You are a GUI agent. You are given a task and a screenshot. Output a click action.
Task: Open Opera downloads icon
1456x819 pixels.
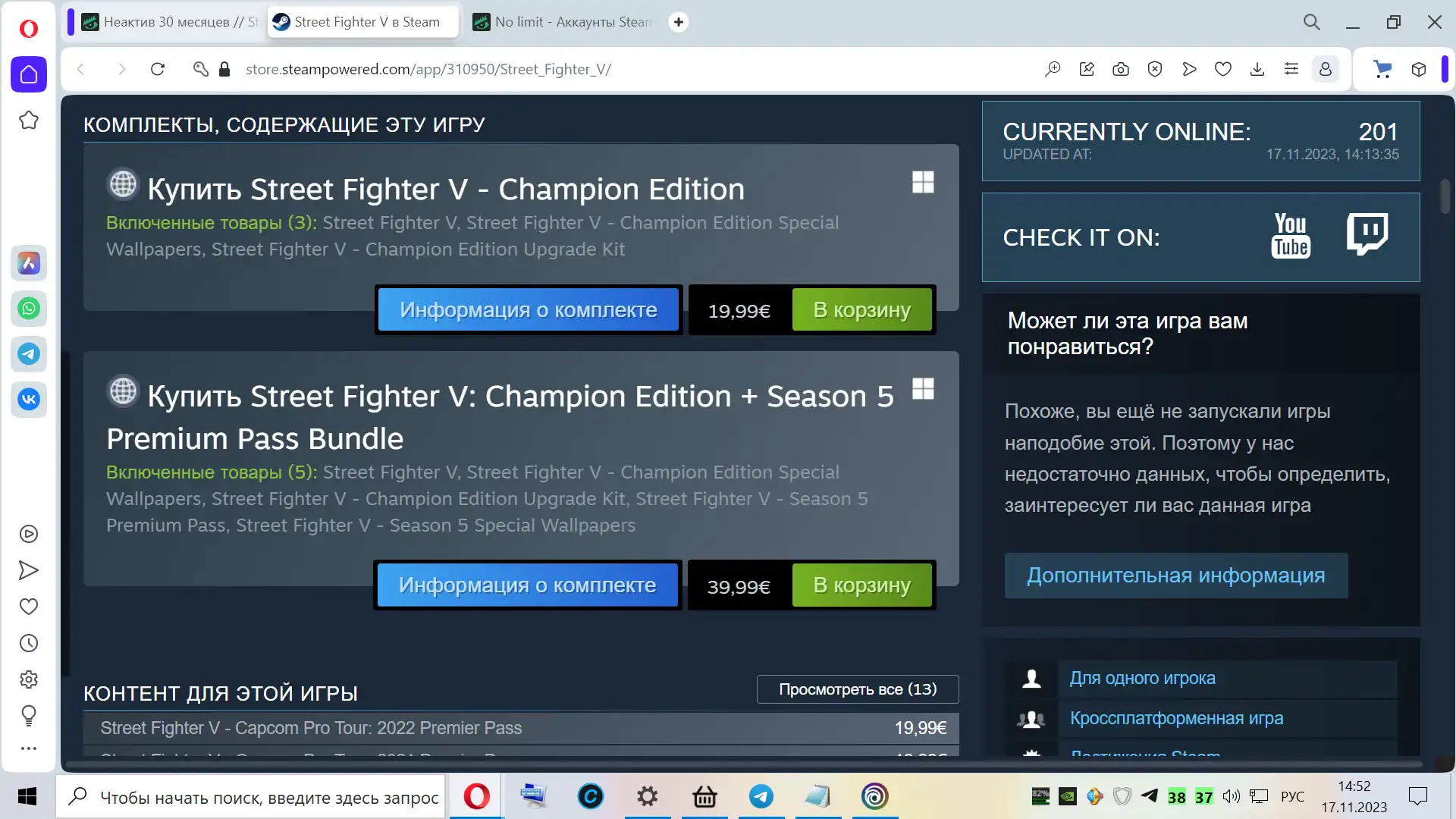coord(1257,69)
